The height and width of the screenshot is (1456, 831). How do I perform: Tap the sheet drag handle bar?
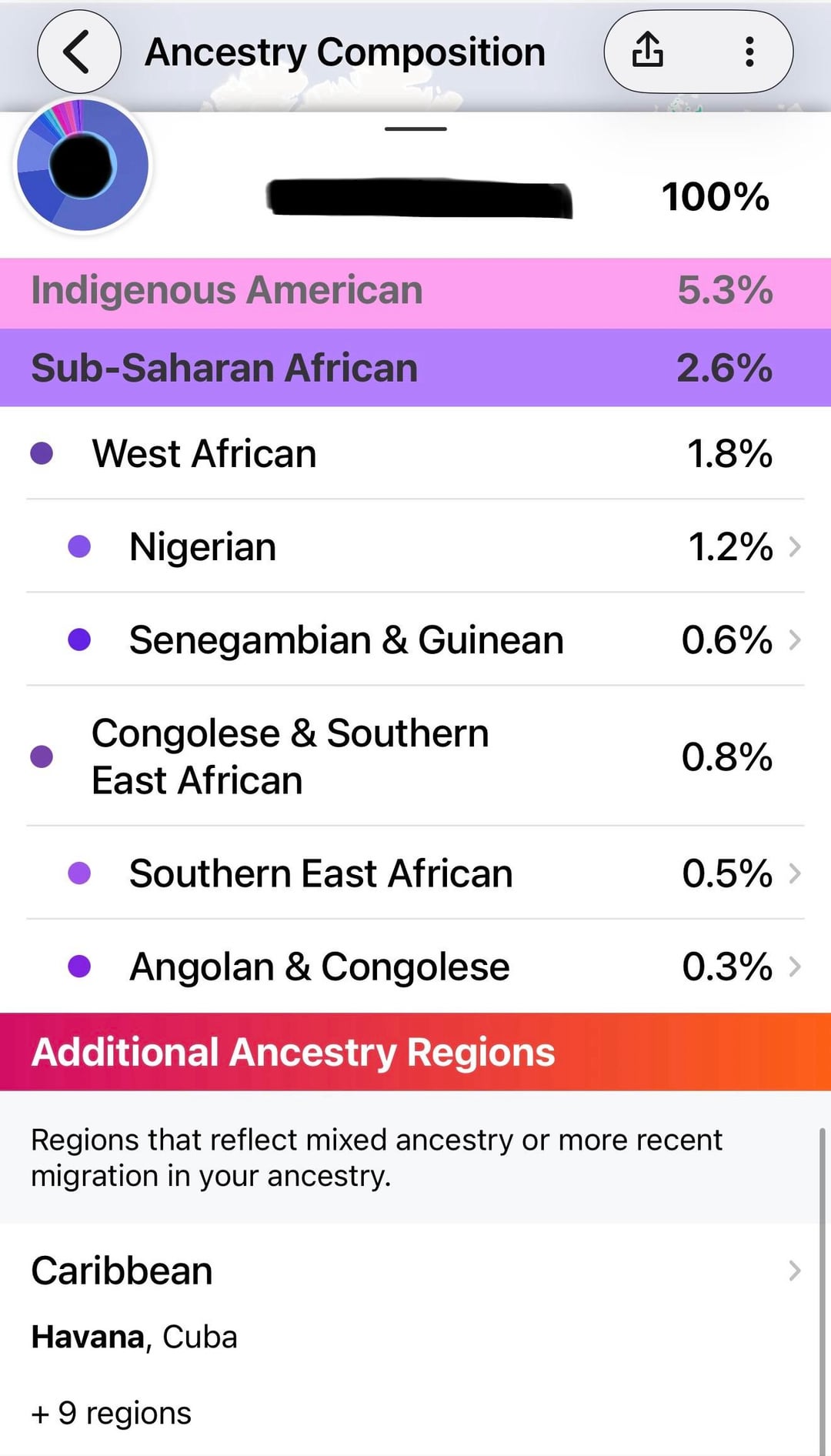click(415, 129)
